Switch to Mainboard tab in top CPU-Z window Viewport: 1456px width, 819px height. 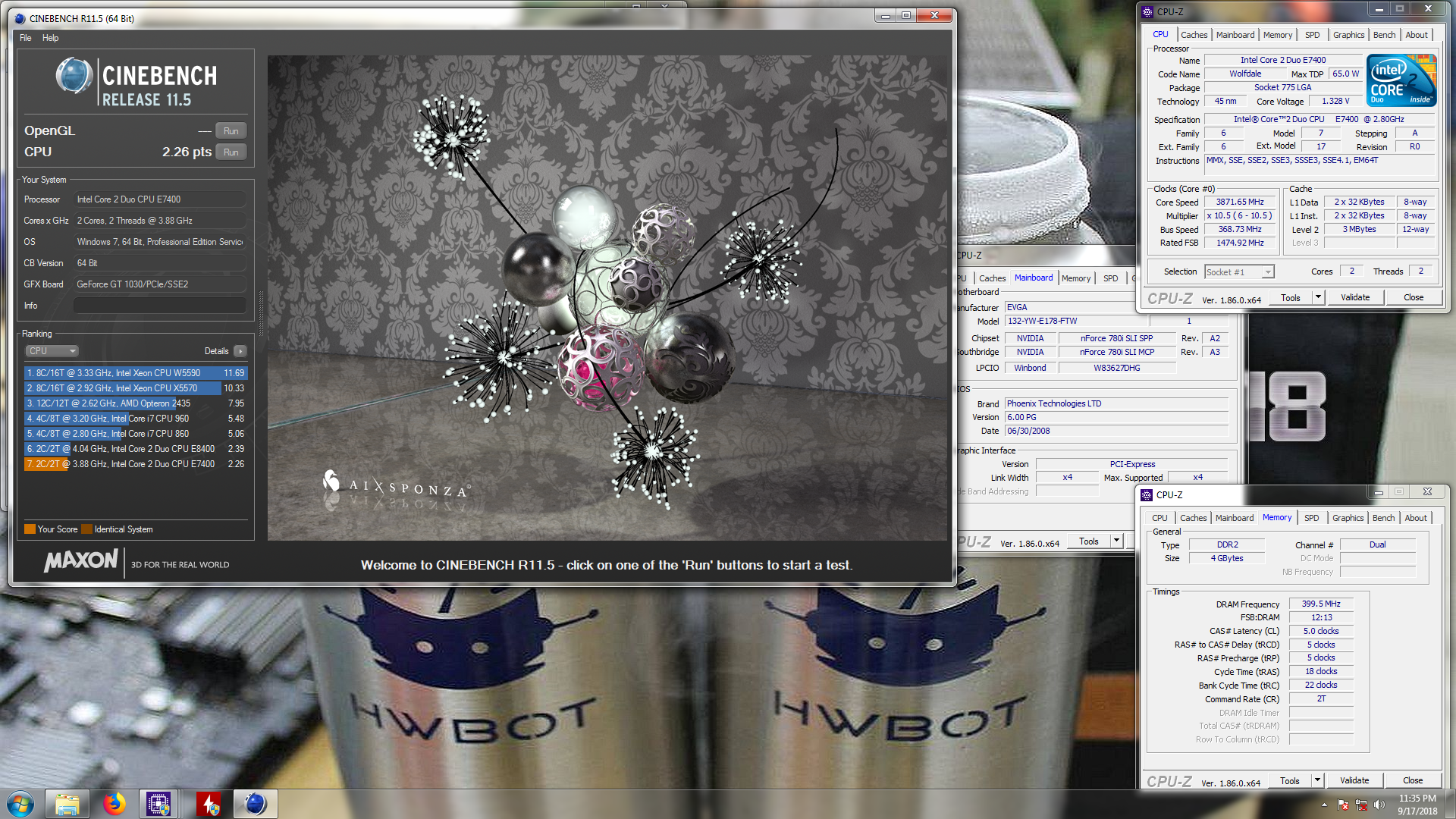(1235, 35)
